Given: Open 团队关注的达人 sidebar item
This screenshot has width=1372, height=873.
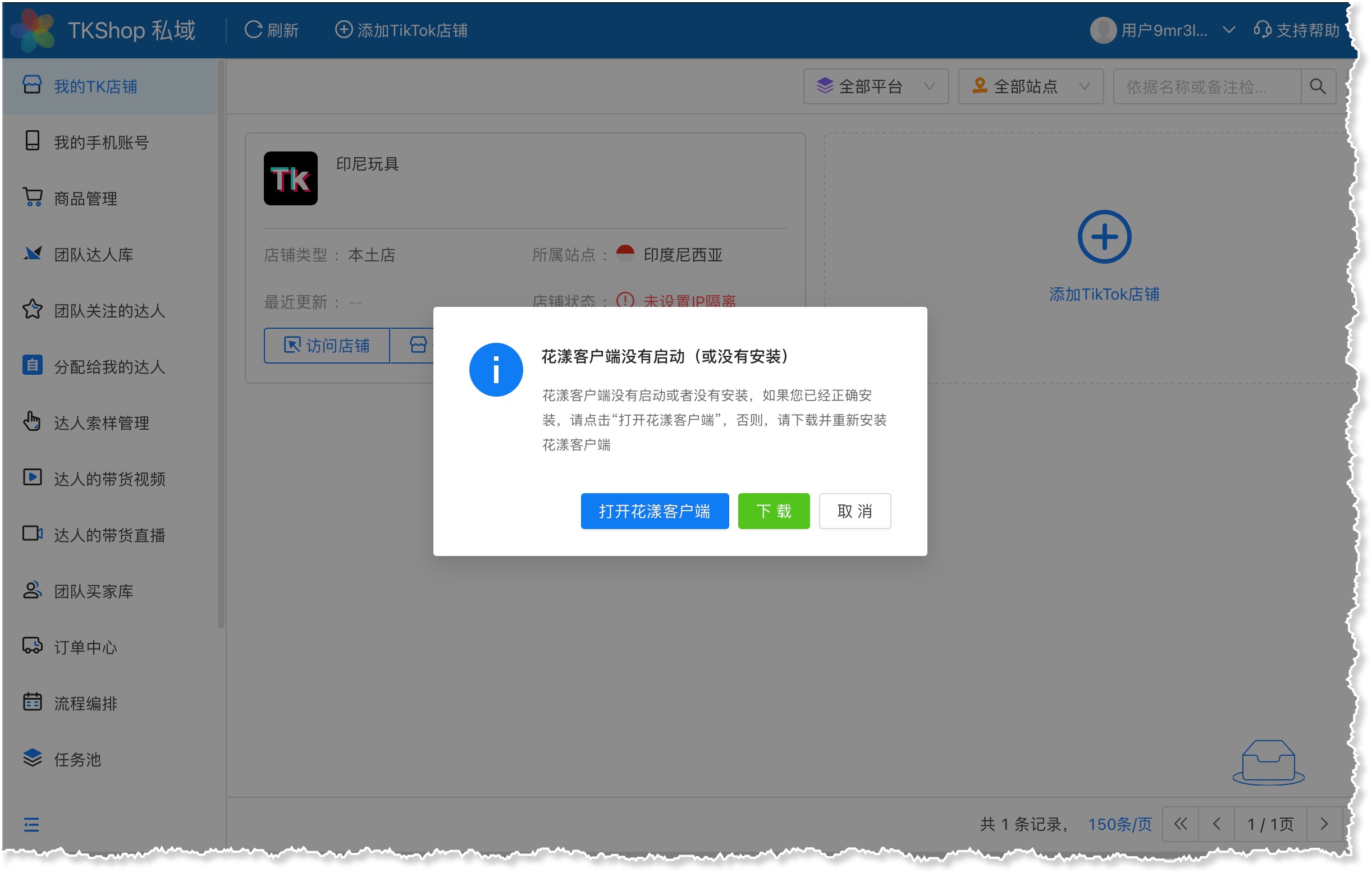Looking at the screenshot, I should pos(109,311).
